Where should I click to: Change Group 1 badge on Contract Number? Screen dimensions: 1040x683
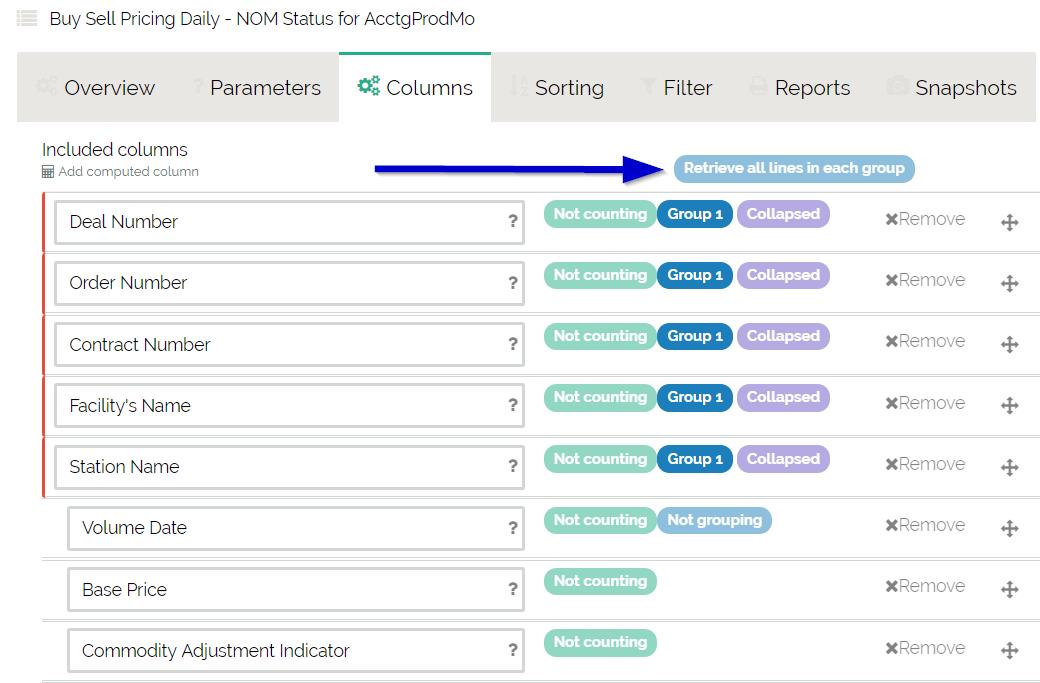click(x=695, y=336)
